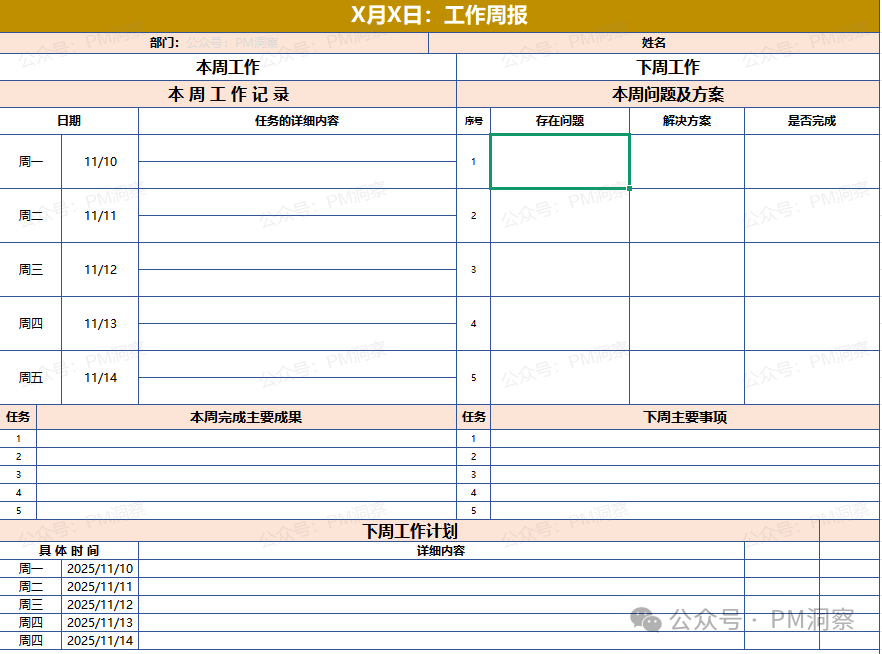Screen dimensions: 882x654
Task: Select the 是否完成 column header
Action: 811,119
